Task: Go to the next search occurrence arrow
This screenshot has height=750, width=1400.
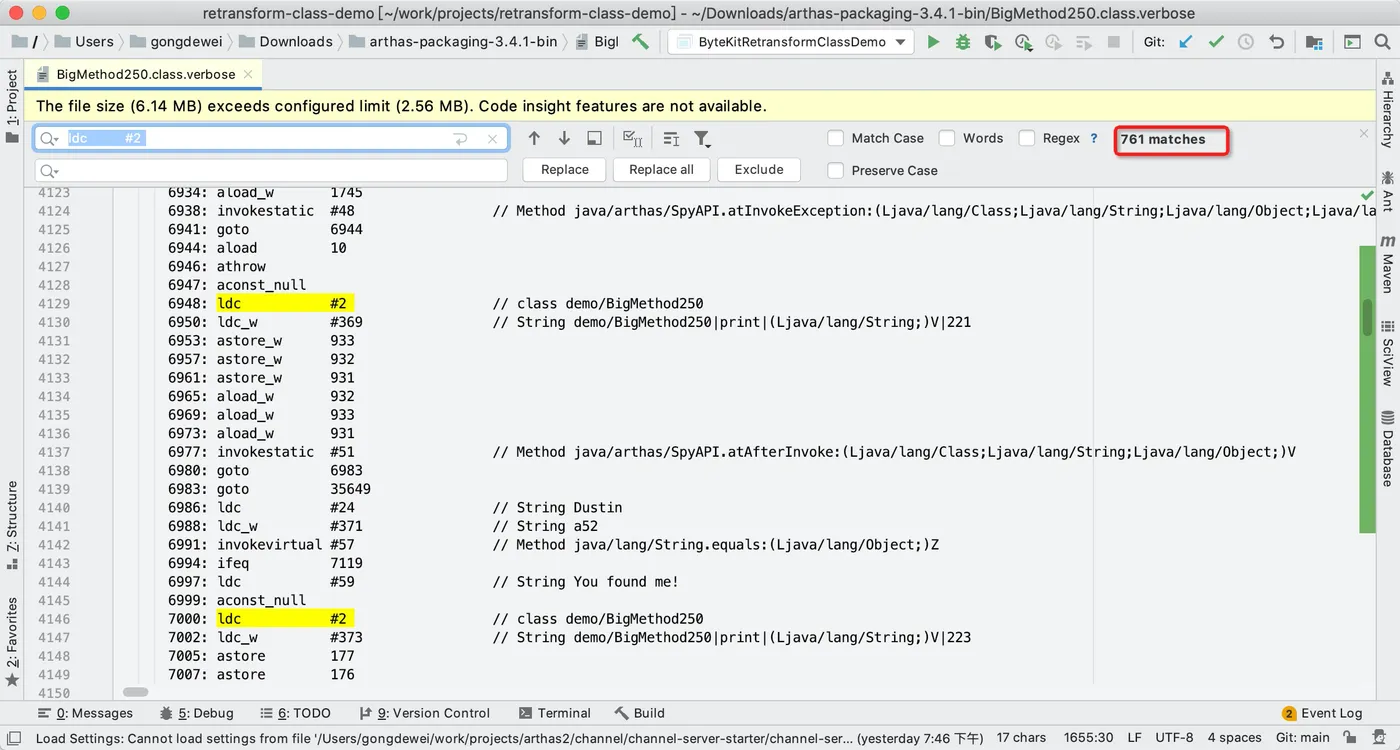Action: 564,139
